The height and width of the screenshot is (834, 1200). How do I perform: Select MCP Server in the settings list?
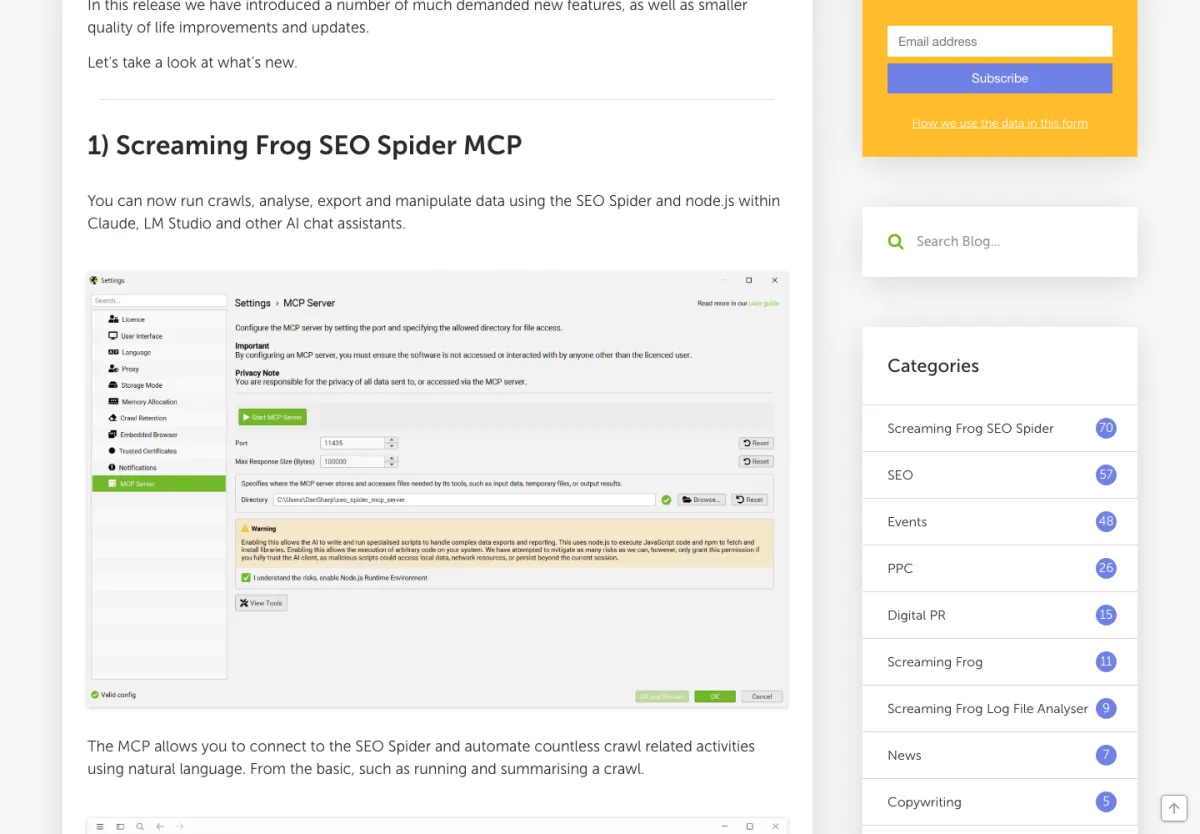(159, 484)
